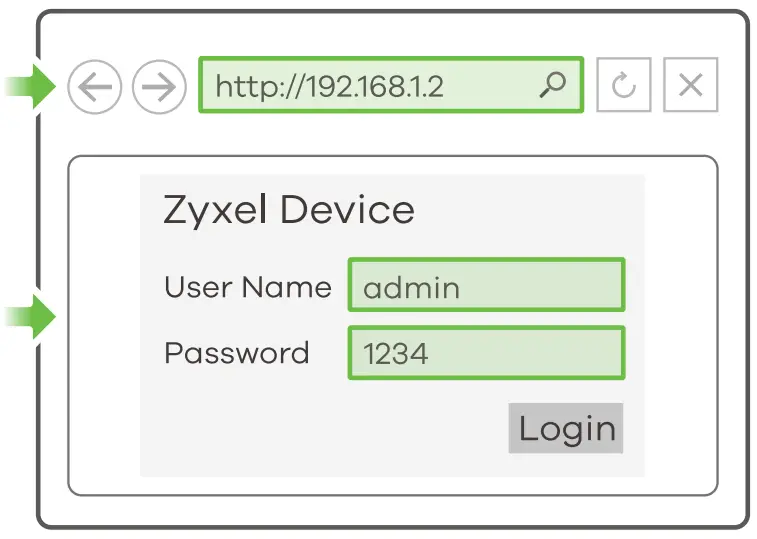This screenshot has height=539, width=757.
Task: Click the Password label text
Action: point(236,354)
